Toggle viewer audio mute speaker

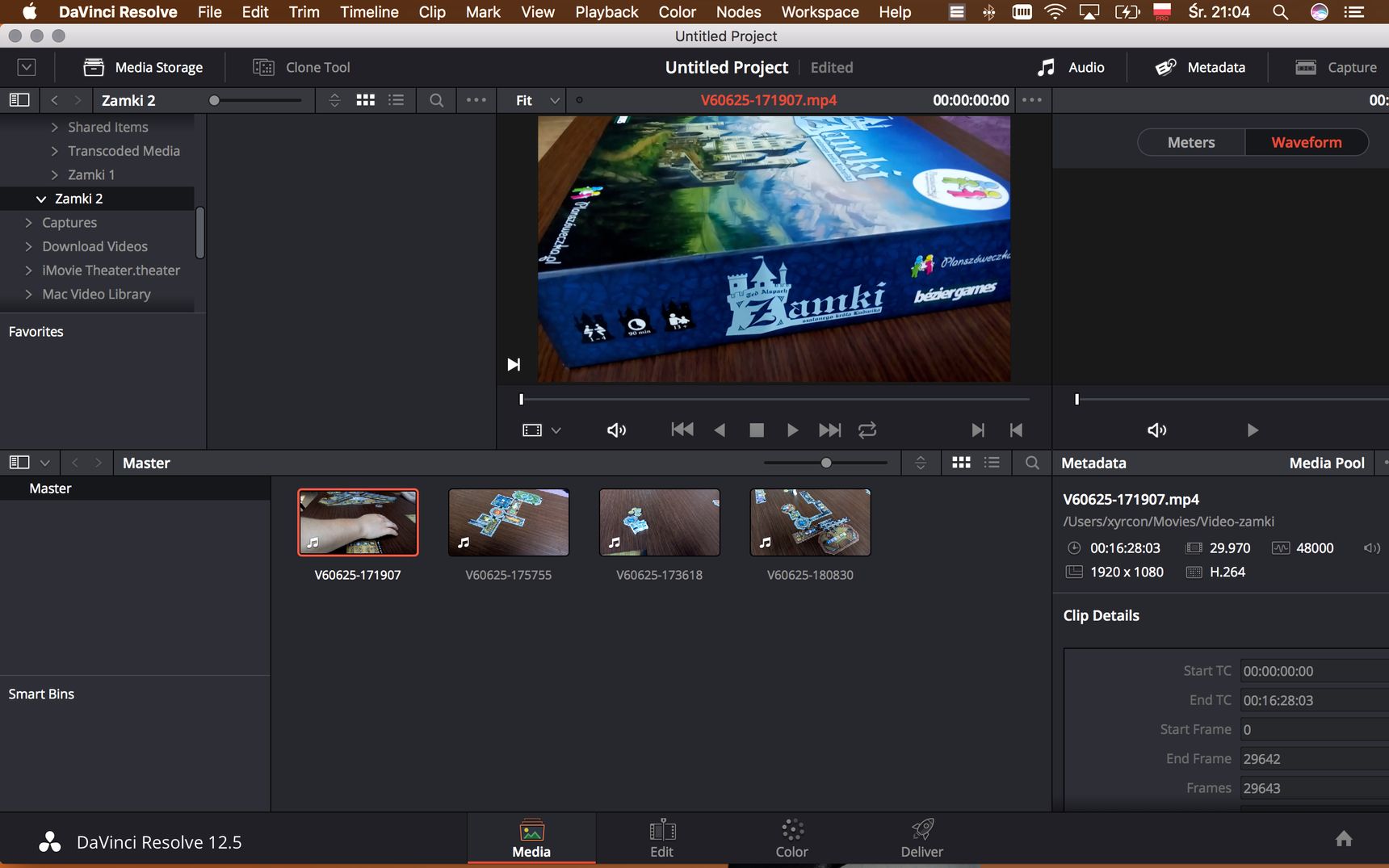point(616,430)
